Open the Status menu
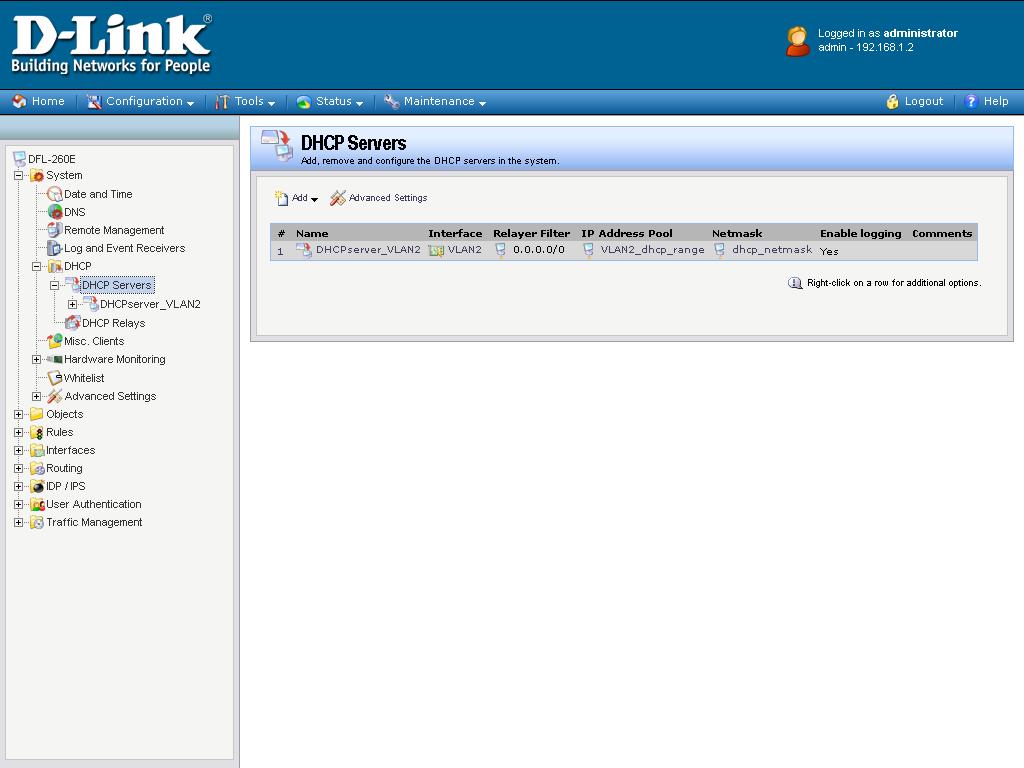Screen dimensions: 1024x768 330,101
